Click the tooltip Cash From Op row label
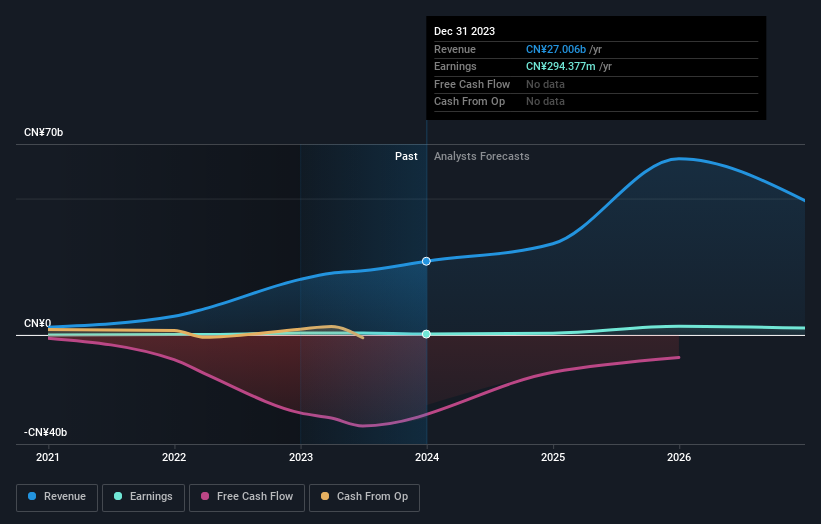The width and height of the screenshot is (821, 524). coord(469,102)
